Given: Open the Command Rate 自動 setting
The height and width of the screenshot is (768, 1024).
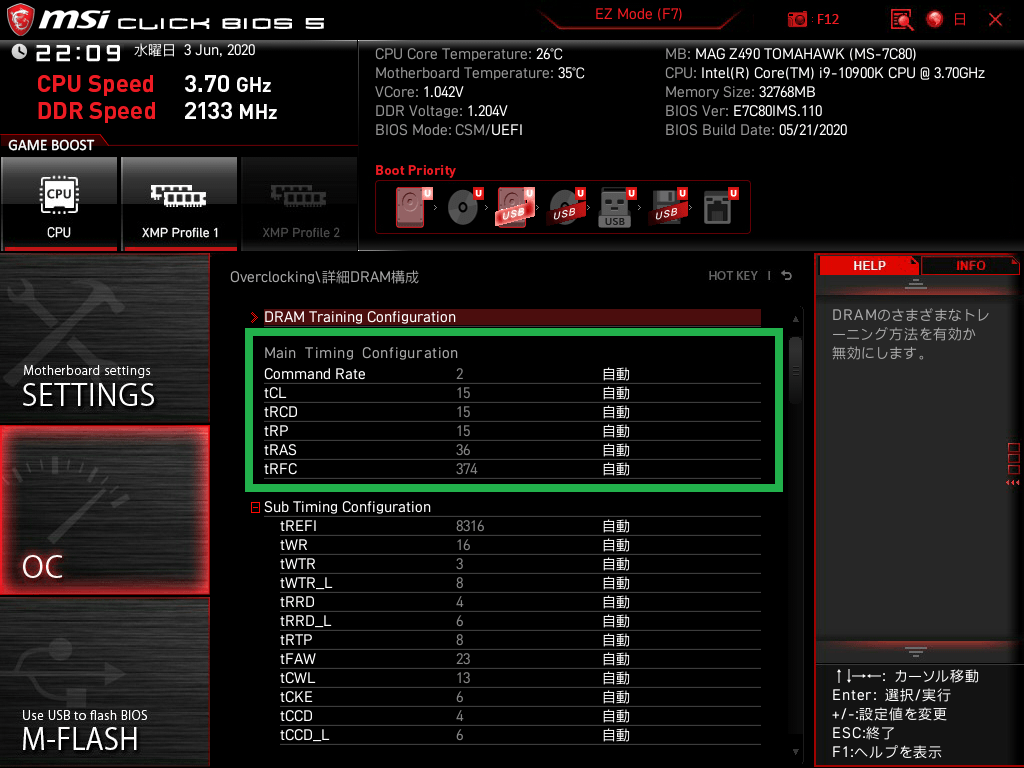Looking at the screenshot, I should click(616, 374).
